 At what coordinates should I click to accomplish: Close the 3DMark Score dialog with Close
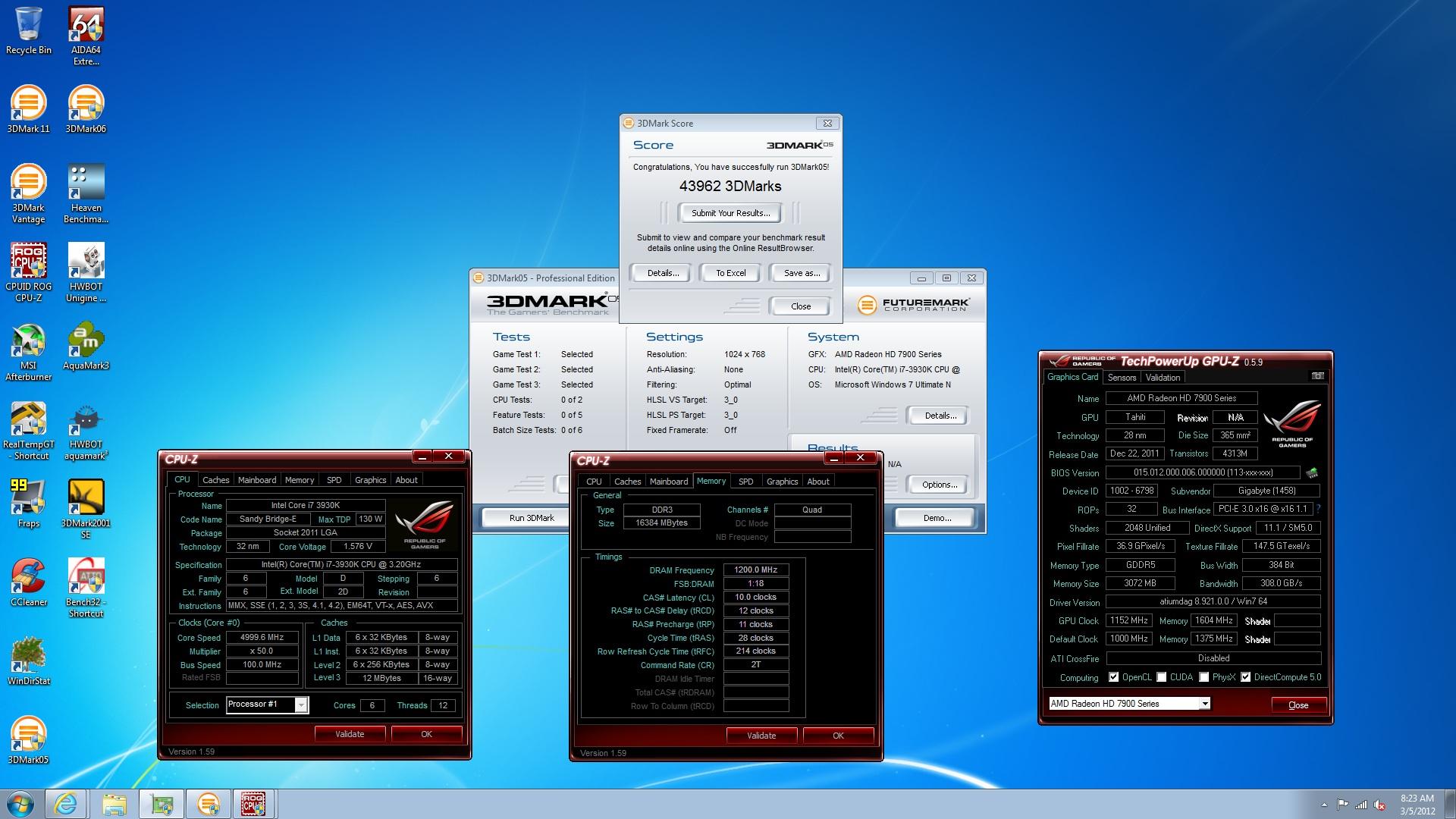pyautogui.click(x=800, y=306)
